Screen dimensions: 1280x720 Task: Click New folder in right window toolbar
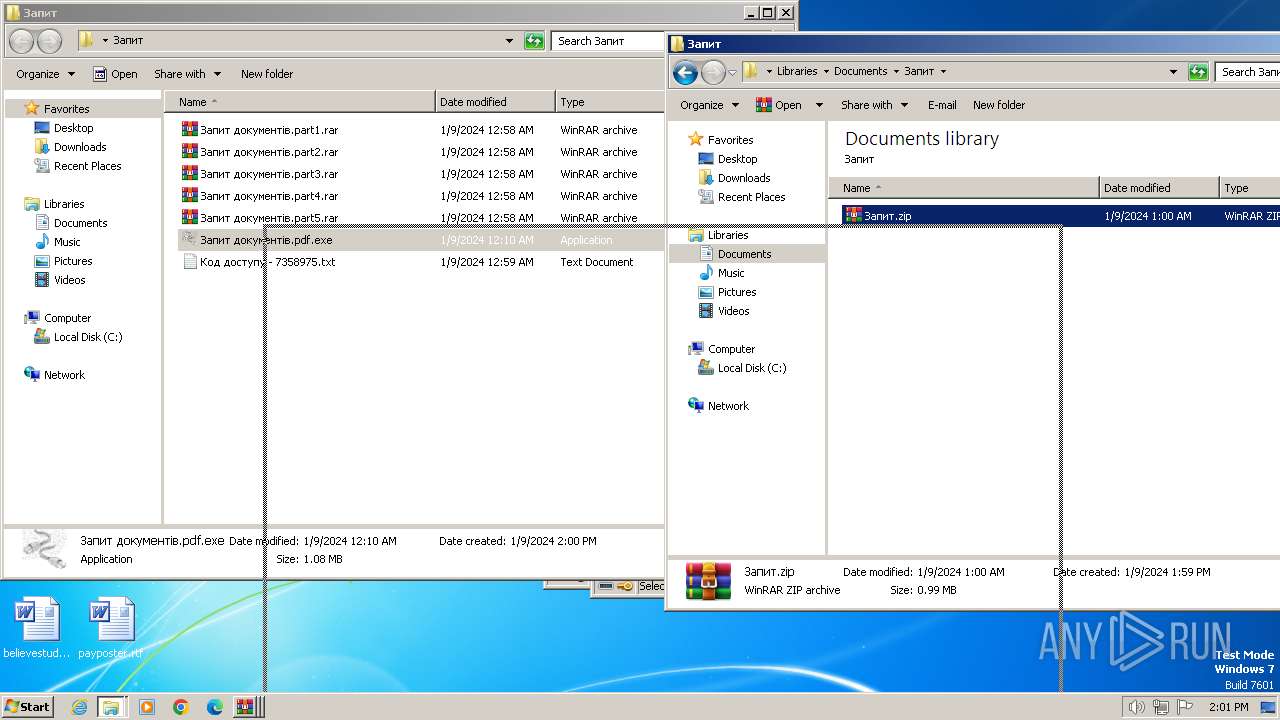(999, 105)
